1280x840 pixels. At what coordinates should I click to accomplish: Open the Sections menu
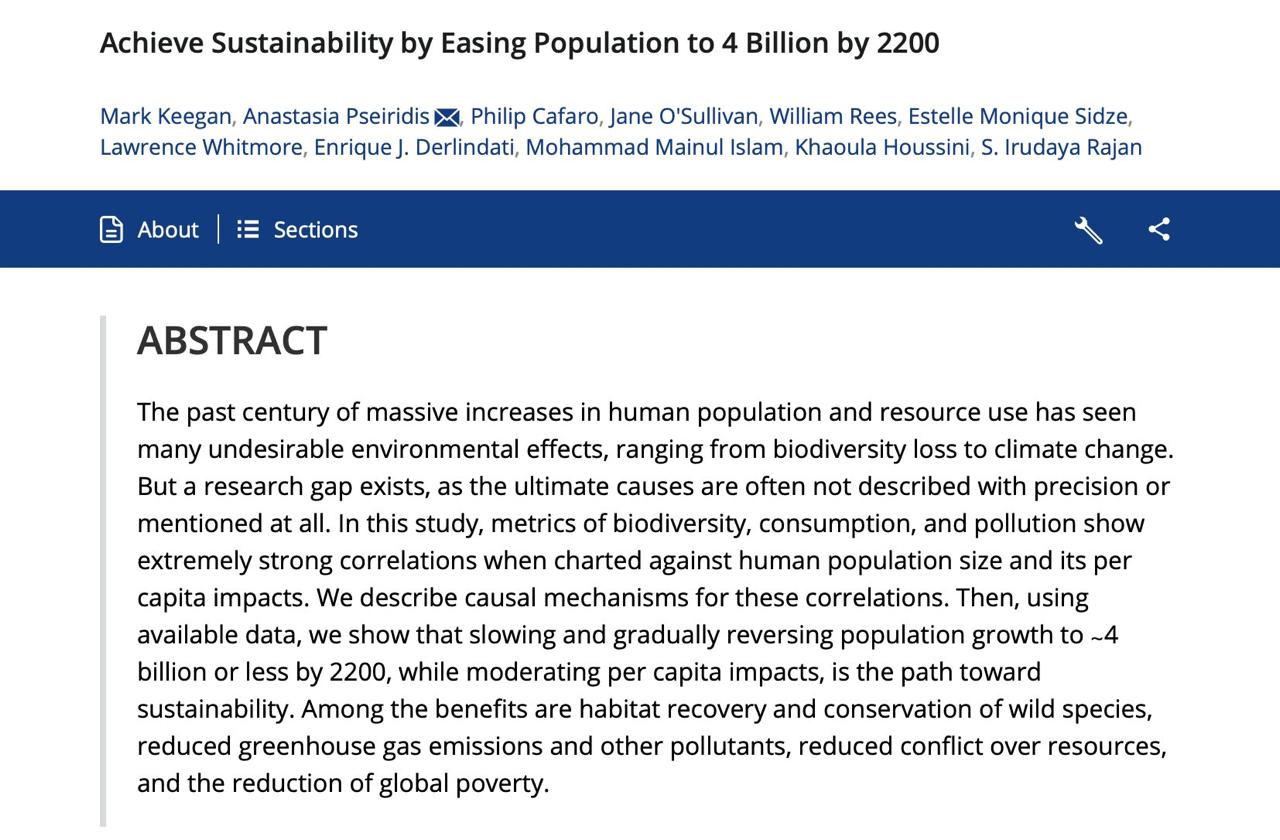click(298, 229)
